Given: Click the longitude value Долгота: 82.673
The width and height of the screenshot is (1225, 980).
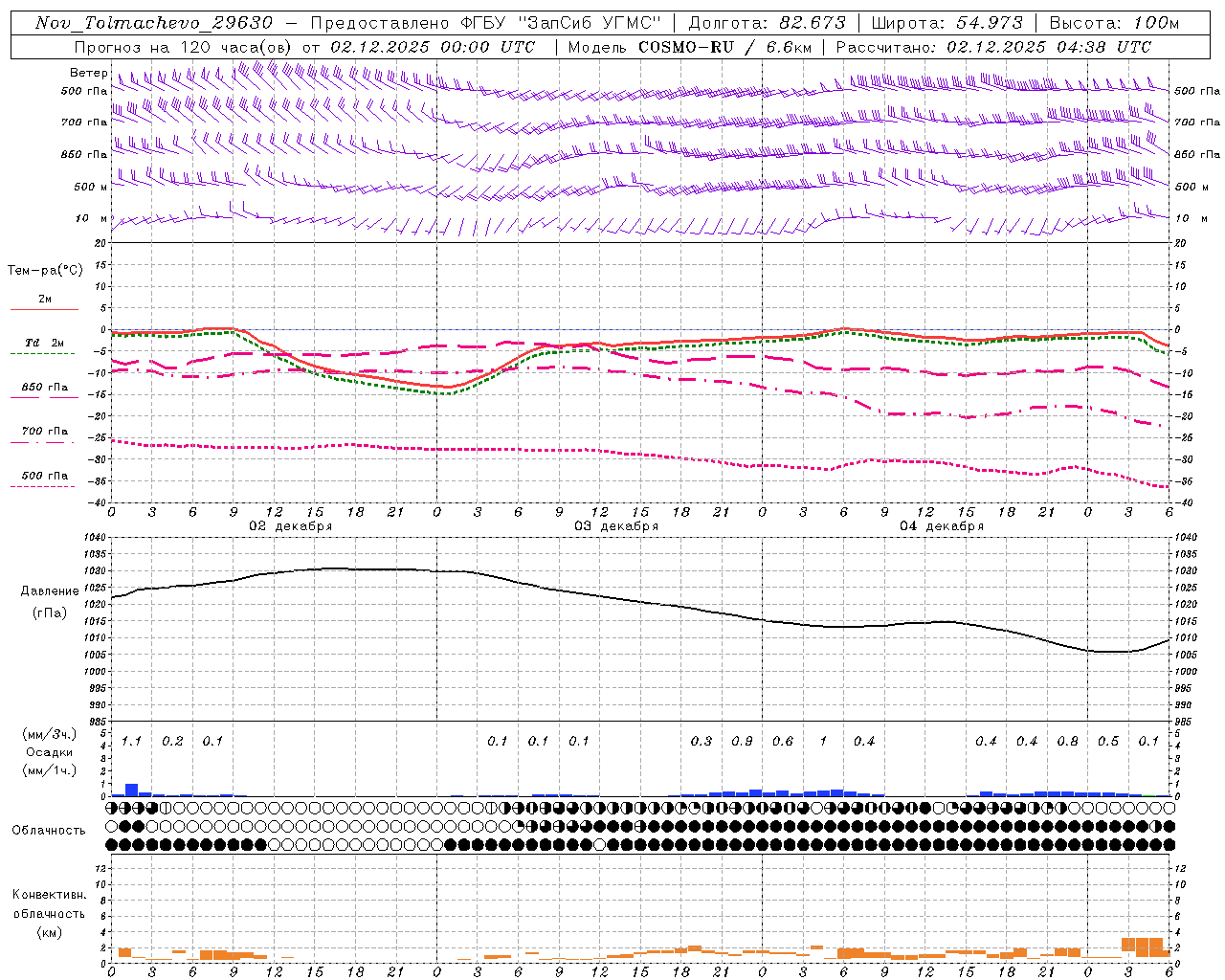Looking at the screenshot, I should 768,23.
